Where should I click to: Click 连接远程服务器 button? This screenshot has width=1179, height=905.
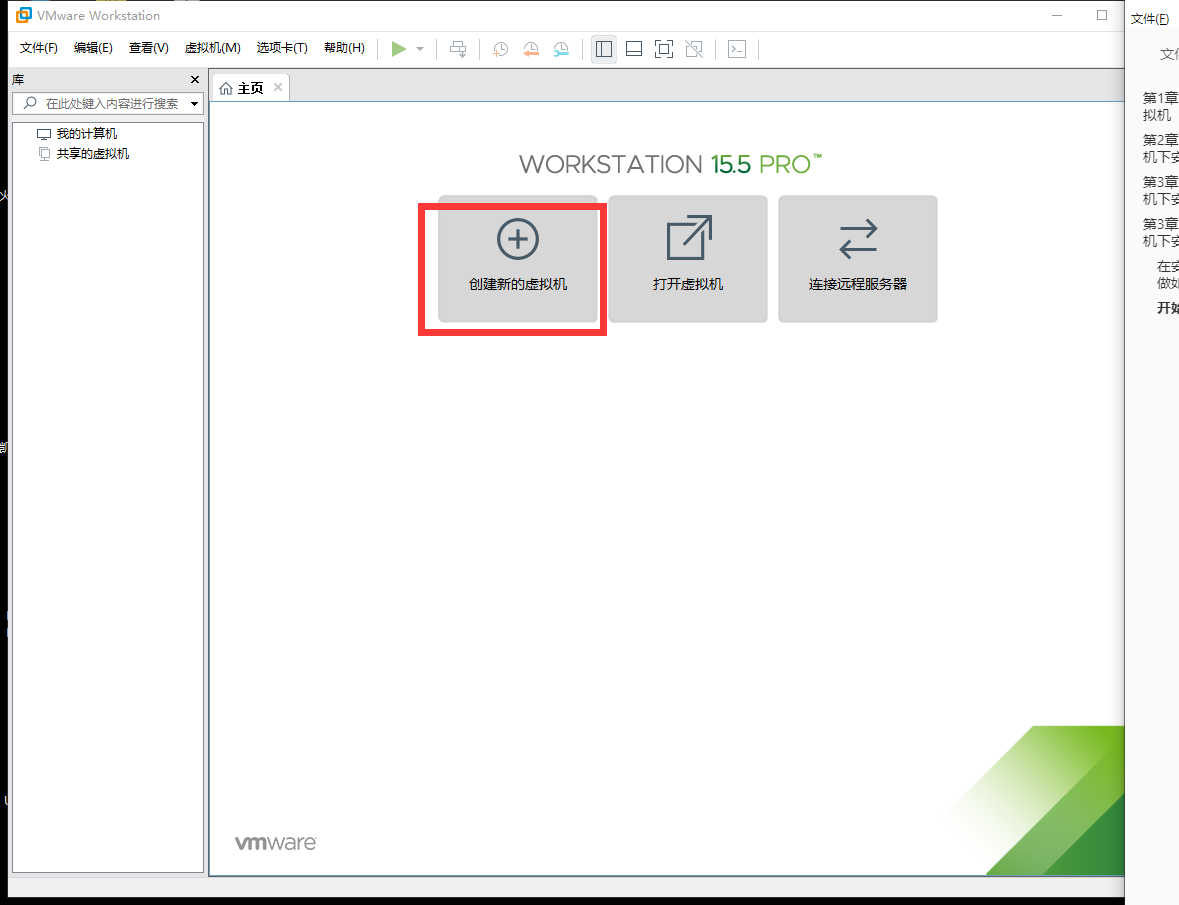point(858,259)
